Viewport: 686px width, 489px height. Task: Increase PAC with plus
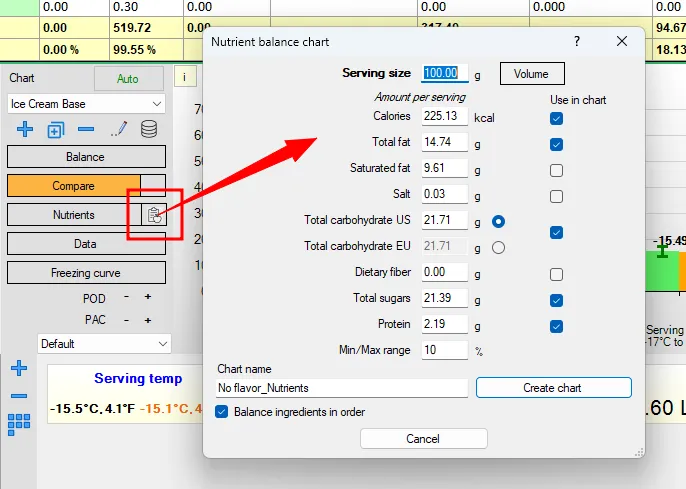tap(148, 321)
